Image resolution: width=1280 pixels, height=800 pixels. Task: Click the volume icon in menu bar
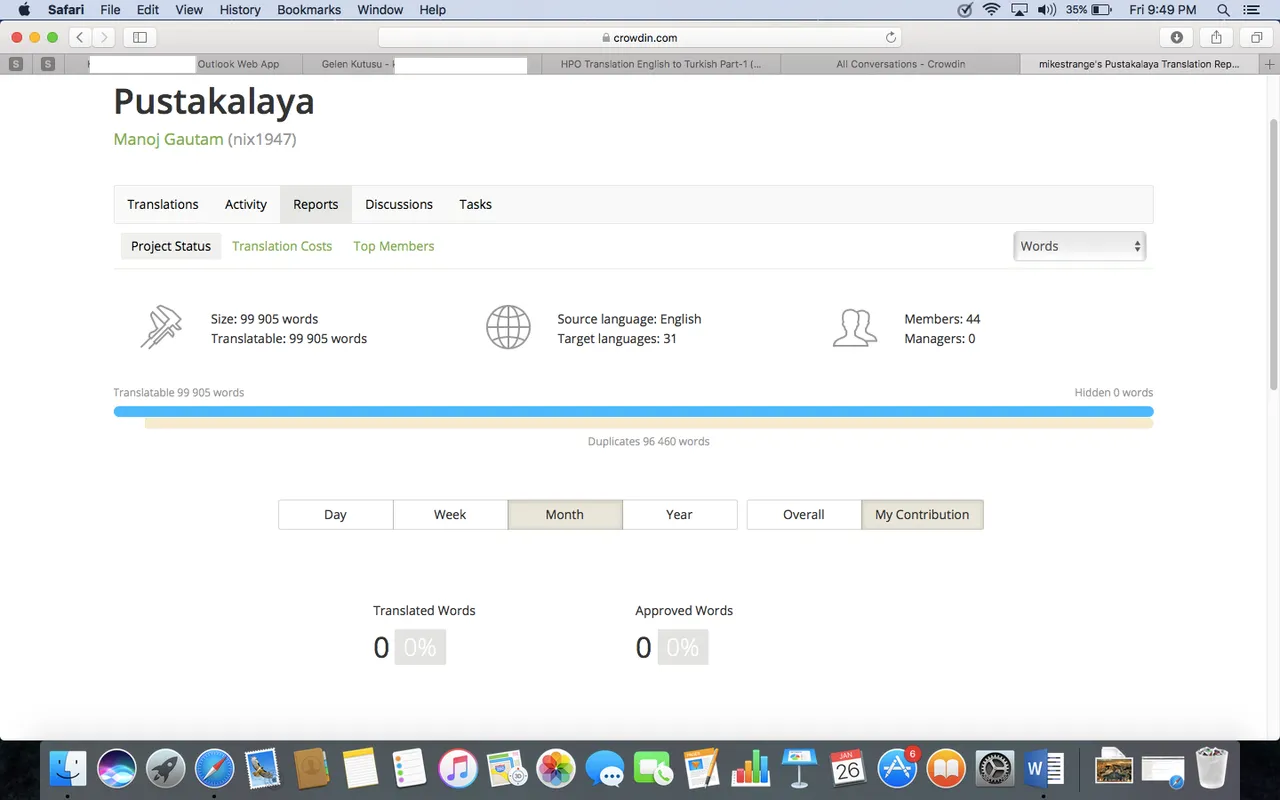coord(1046,10)
